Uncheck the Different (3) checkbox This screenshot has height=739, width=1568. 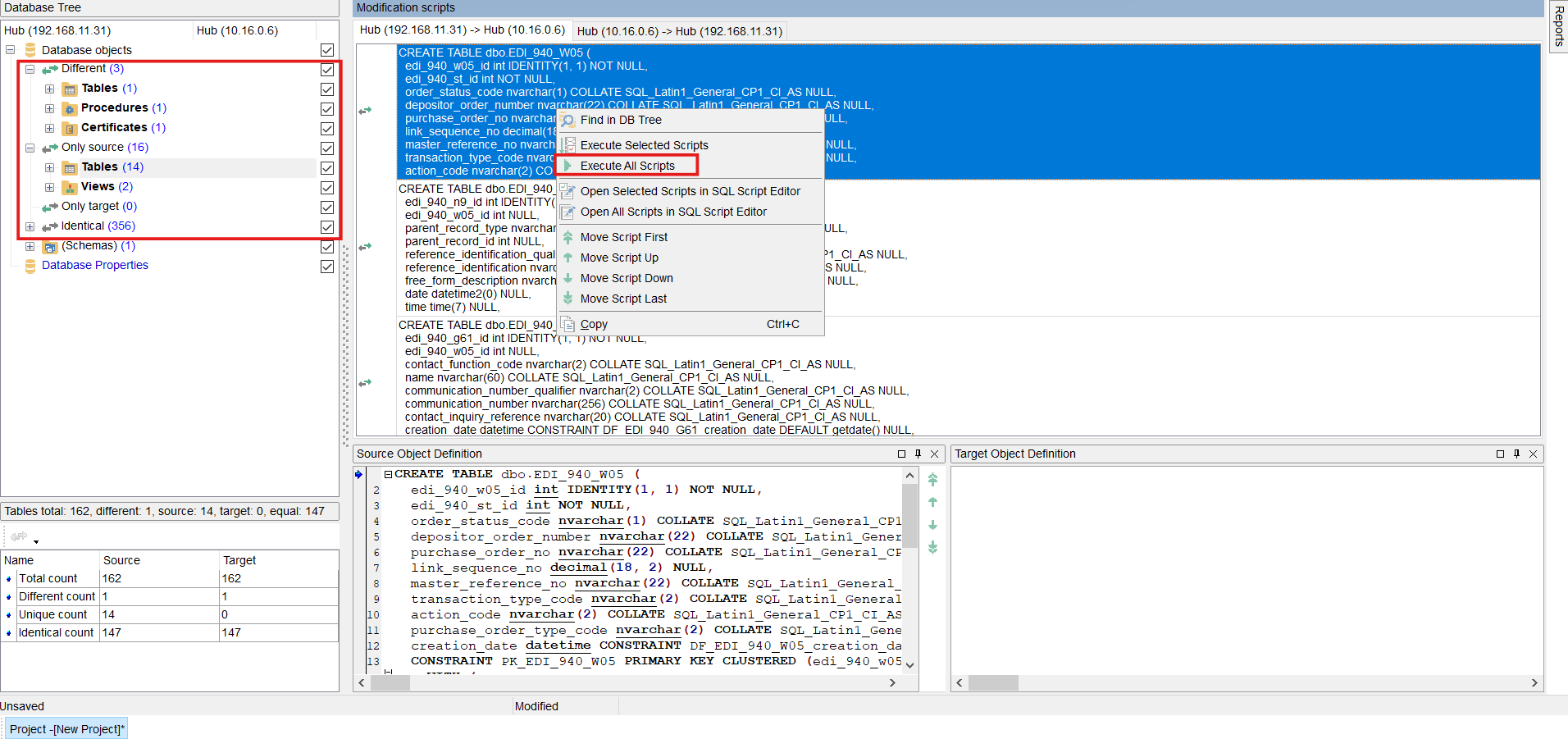pos(326,69)
